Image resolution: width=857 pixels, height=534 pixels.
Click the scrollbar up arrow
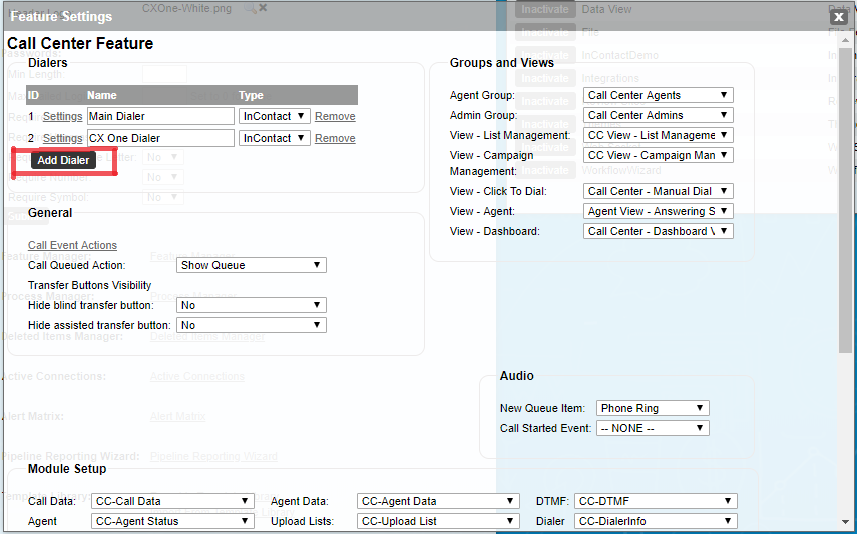click(x=846, y=41)
